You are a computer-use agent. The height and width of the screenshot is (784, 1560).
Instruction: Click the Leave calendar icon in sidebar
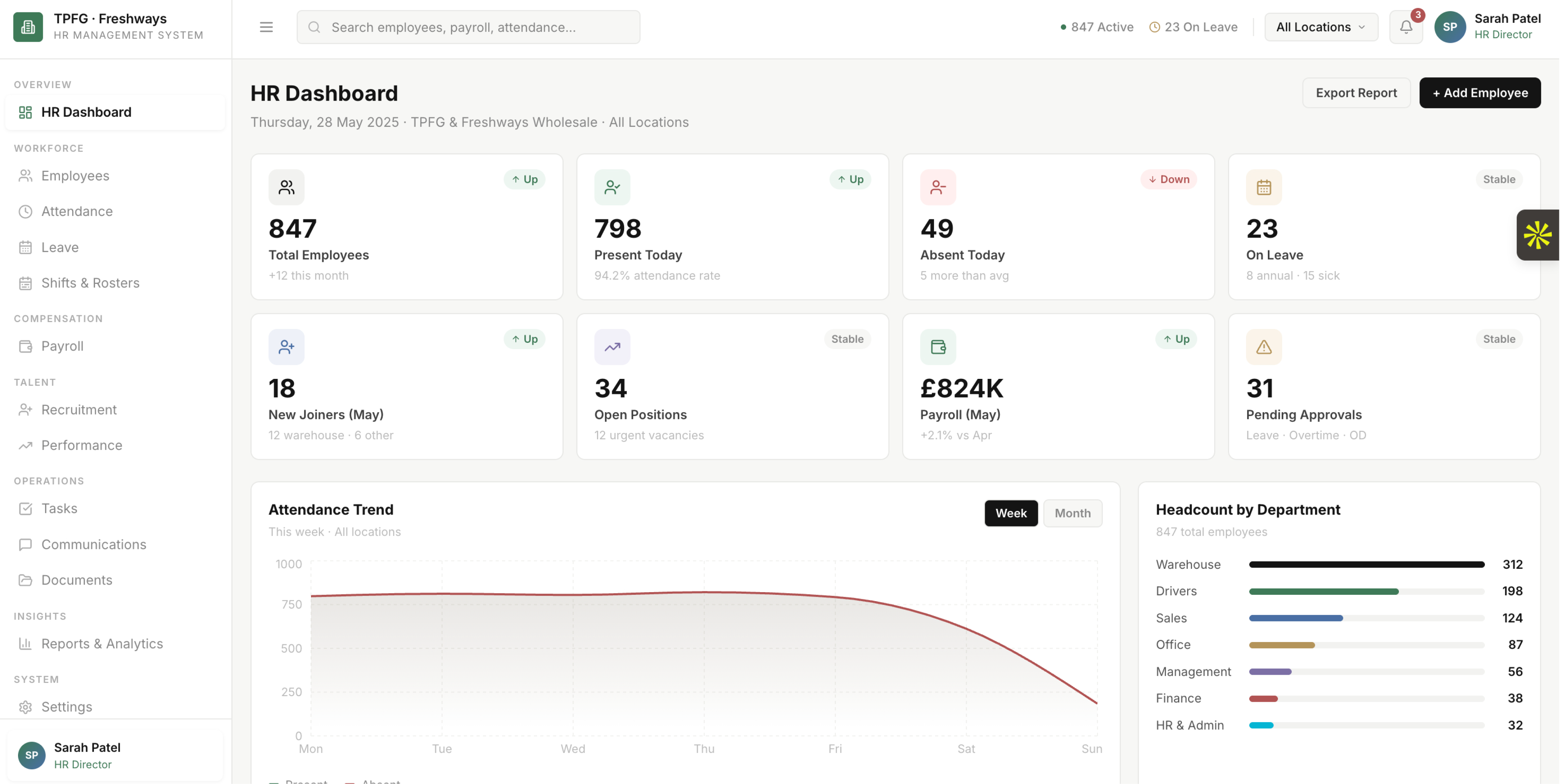(x=26, y=247)
